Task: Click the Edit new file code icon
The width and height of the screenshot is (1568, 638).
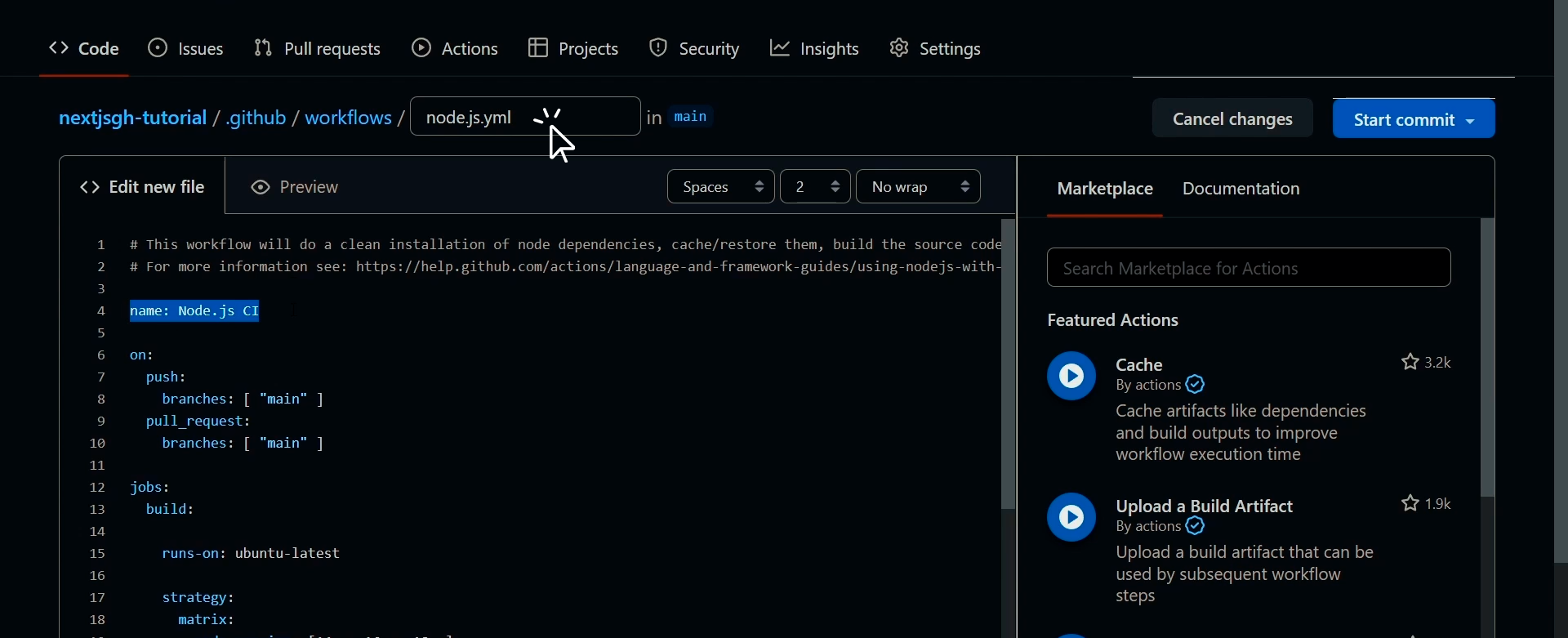Action: (90, 187)
